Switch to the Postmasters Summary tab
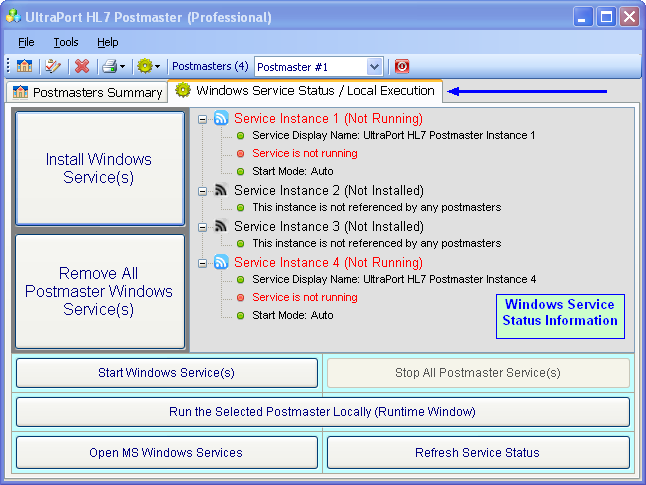The image size is (646, 485). coord(87,92)
